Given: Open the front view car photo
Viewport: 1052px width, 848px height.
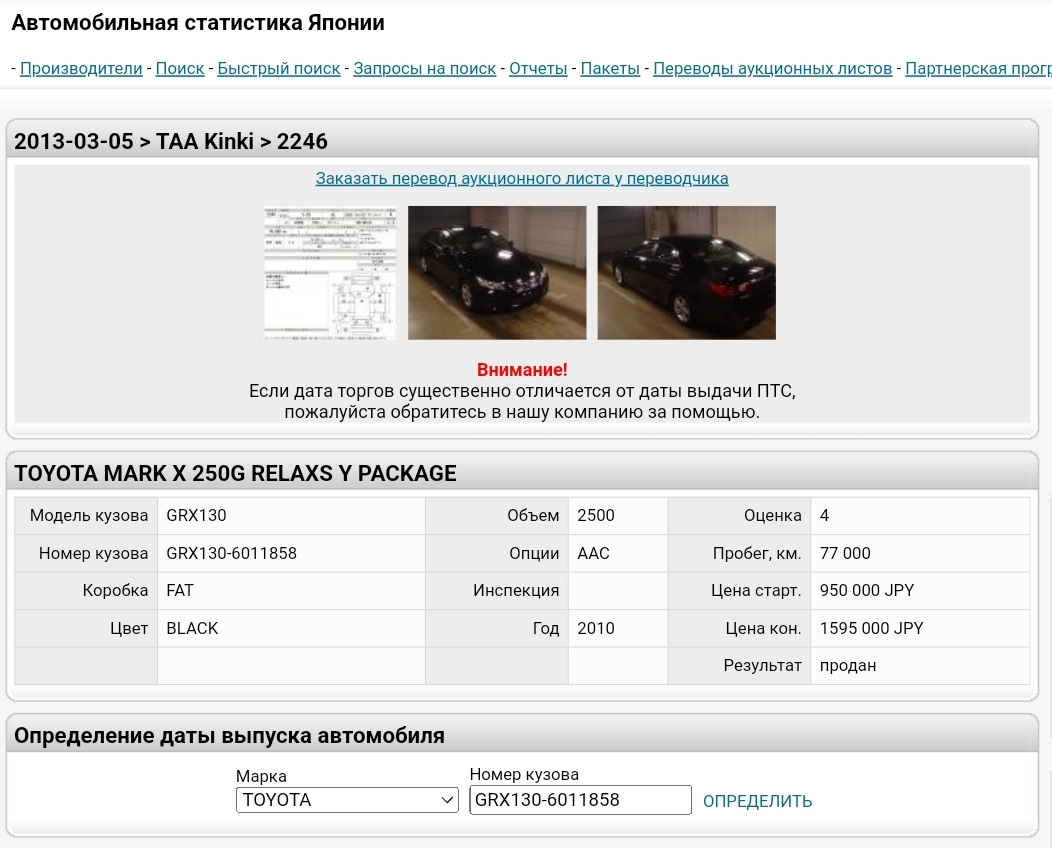Looking at the screenshot, I should point(497,273).
